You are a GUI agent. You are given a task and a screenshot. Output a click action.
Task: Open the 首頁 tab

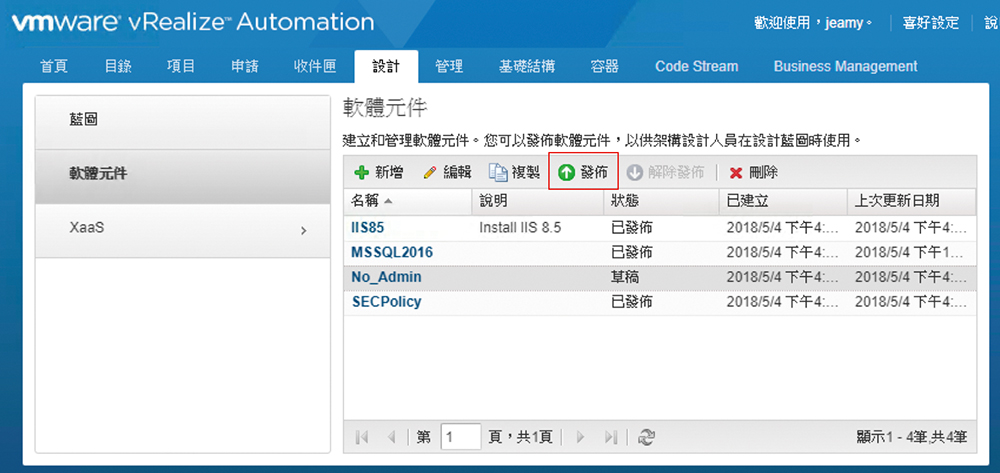pyautogui.click(x=54, y=66)
